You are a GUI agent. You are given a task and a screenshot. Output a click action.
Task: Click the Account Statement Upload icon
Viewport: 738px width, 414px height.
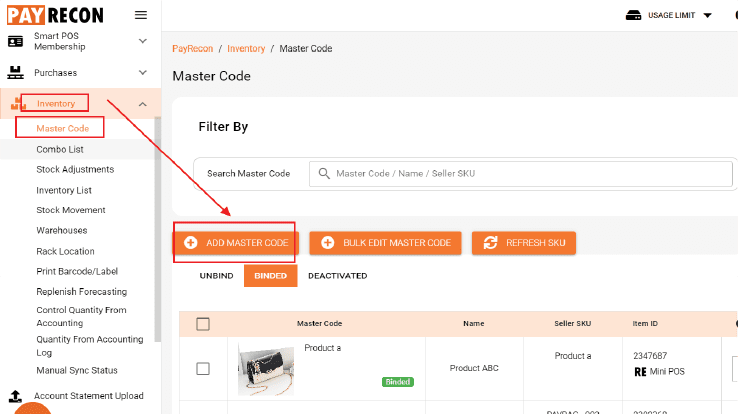15,396
